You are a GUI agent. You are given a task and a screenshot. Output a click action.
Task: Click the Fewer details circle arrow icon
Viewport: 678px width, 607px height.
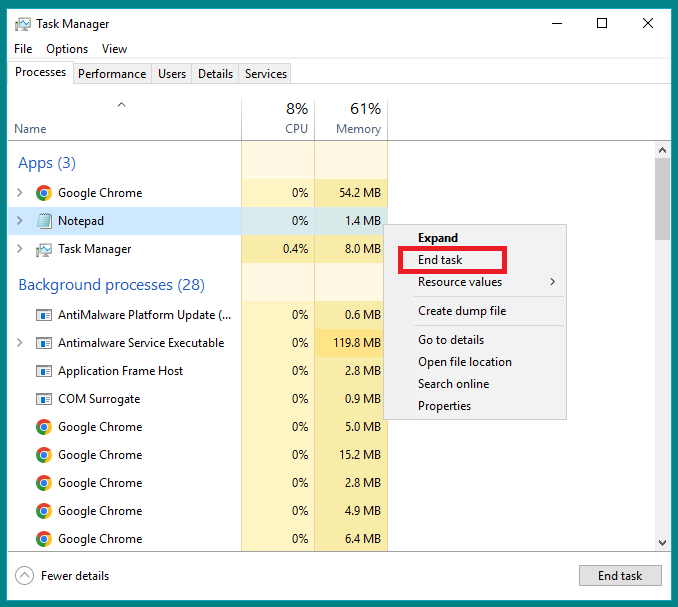[x=24, y=576]
